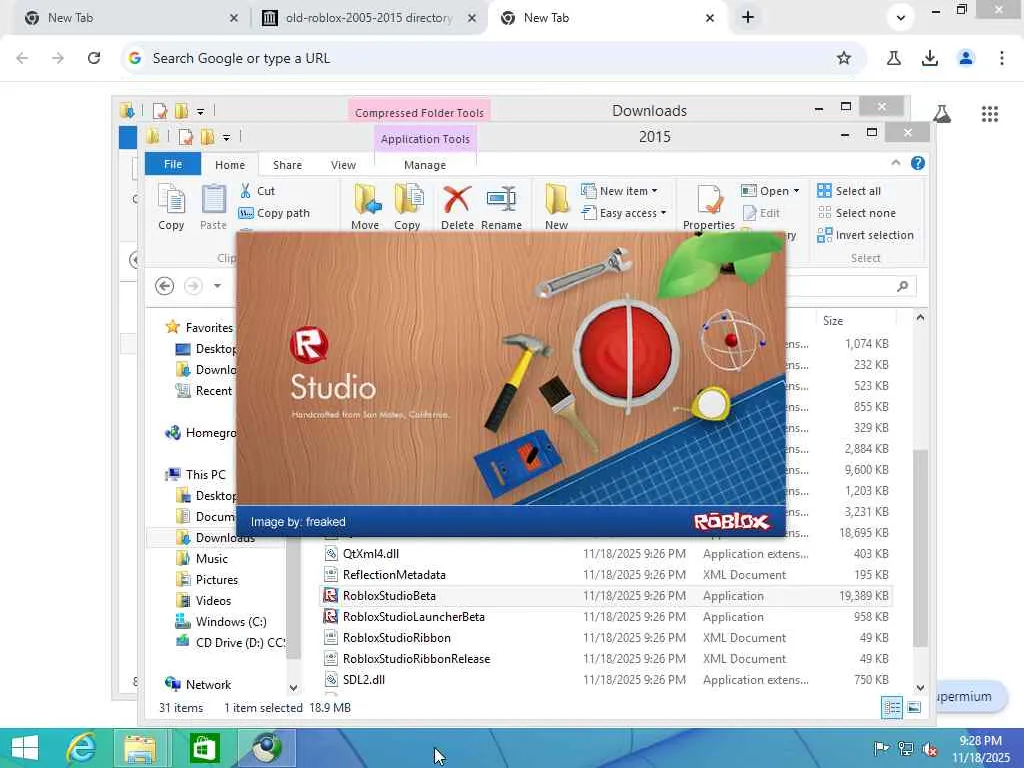Screen dimensions: 1024x768
Task: Expand the Easy access dropdown
Action: 663,213
